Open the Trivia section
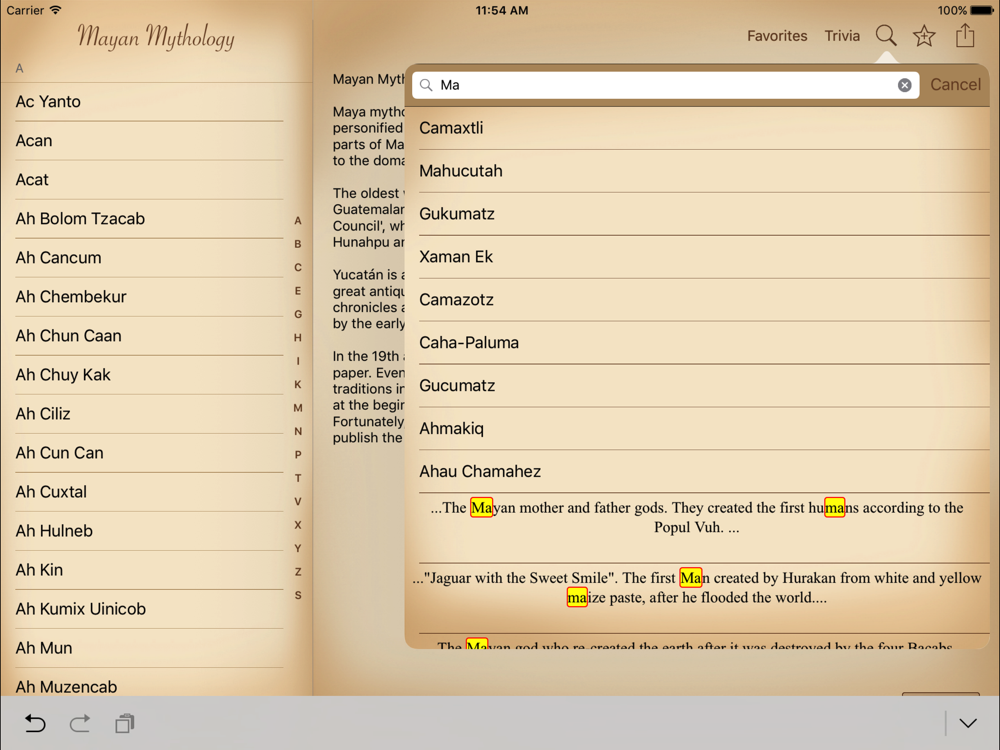Screen dimensions: 1000x750 click(842, 36)
